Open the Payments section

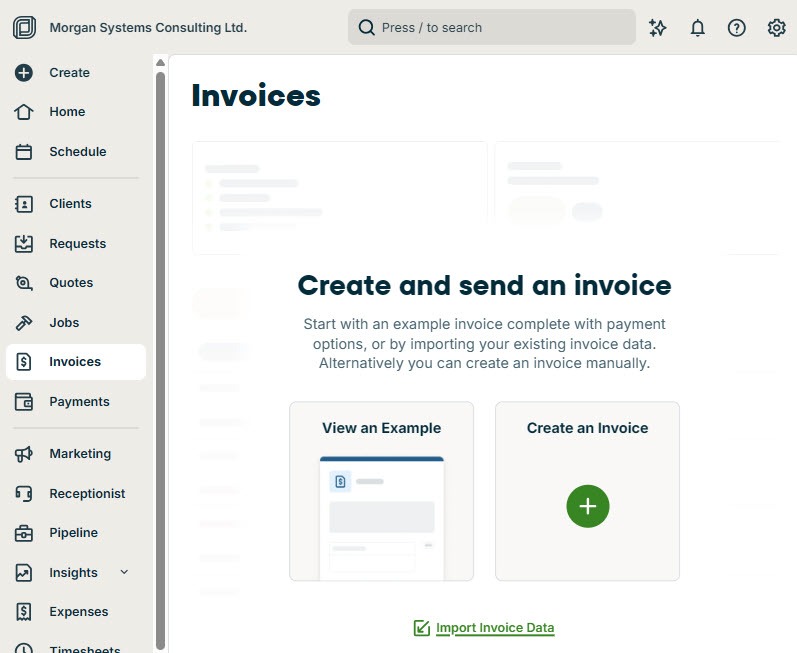(79, 402)
